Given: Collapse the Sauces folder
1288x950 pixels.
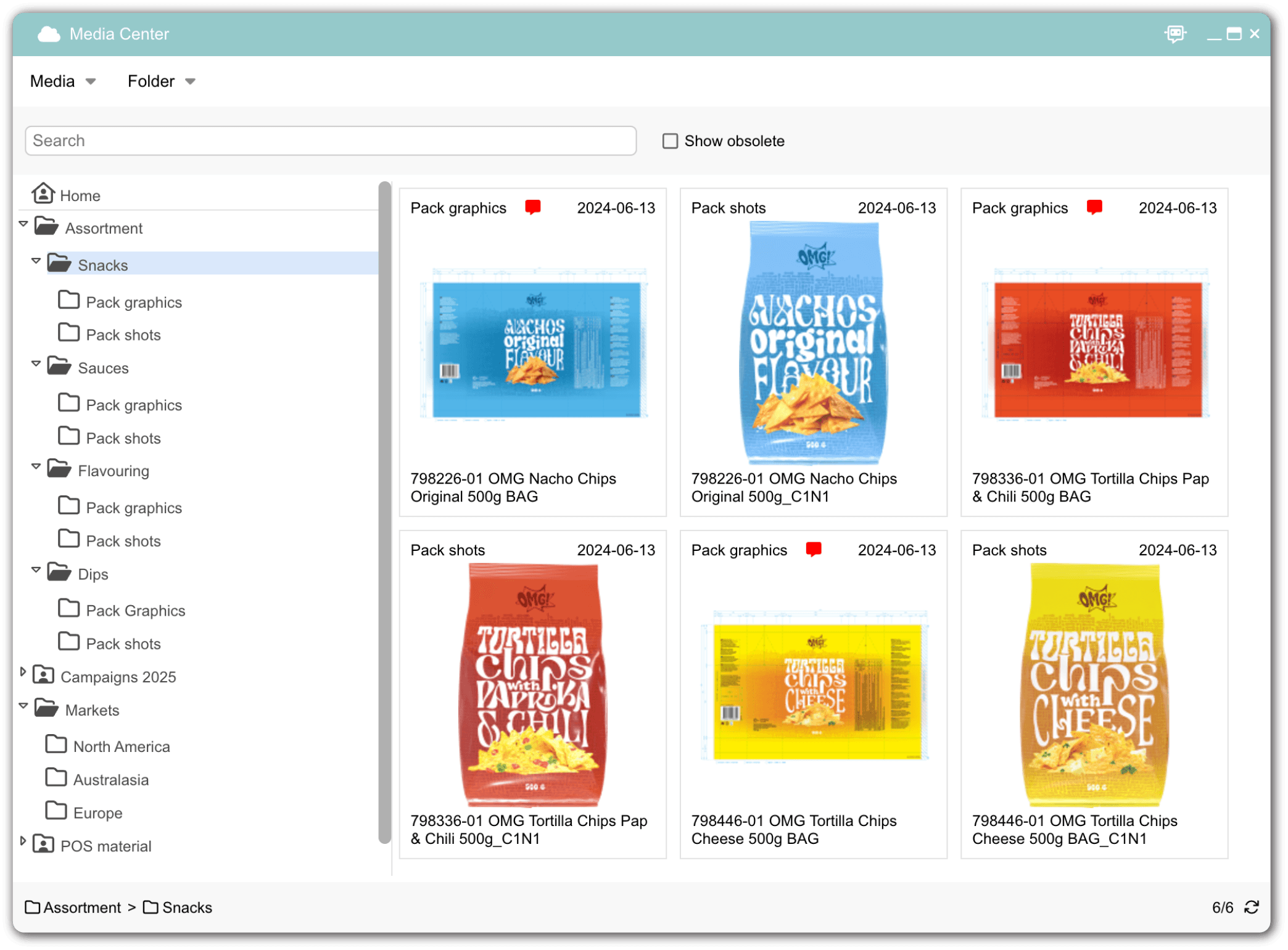Looking at the screenshot, I should pyautogui.click(x=36, y=363).
